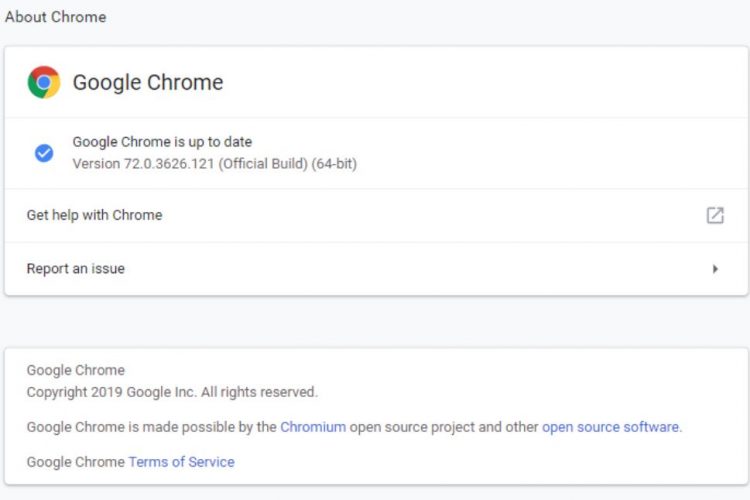
Task: Click the blue up-to-date checkmark icon
Action: [44, 153]
